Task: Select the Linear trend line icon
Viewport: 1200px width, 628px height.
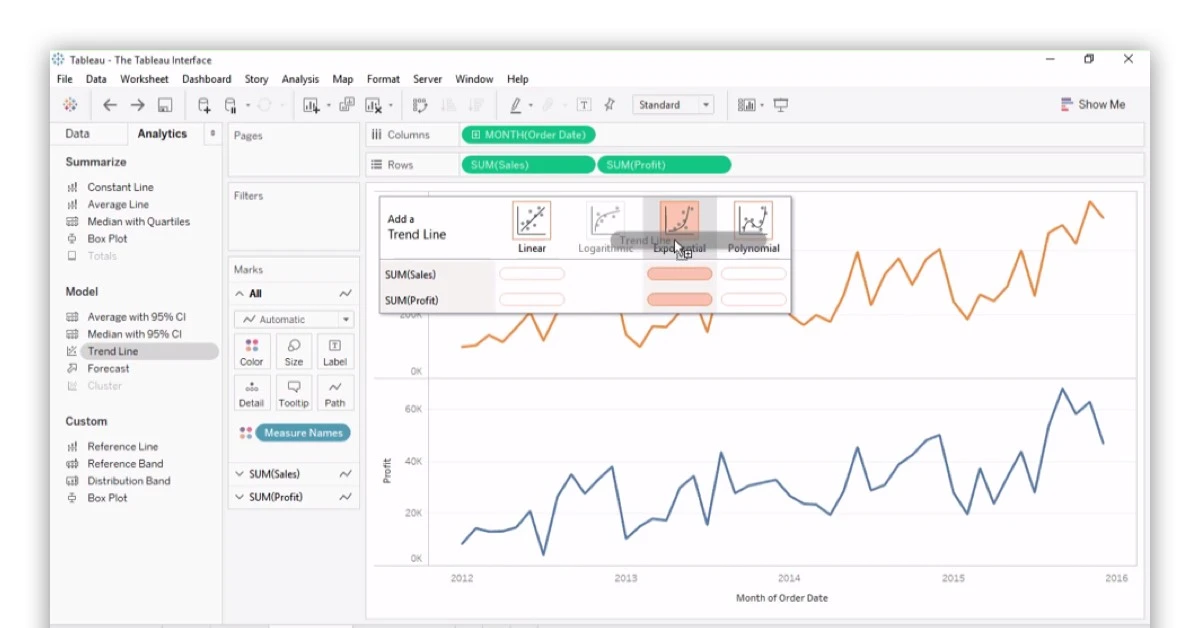Action: pos(532,221)
